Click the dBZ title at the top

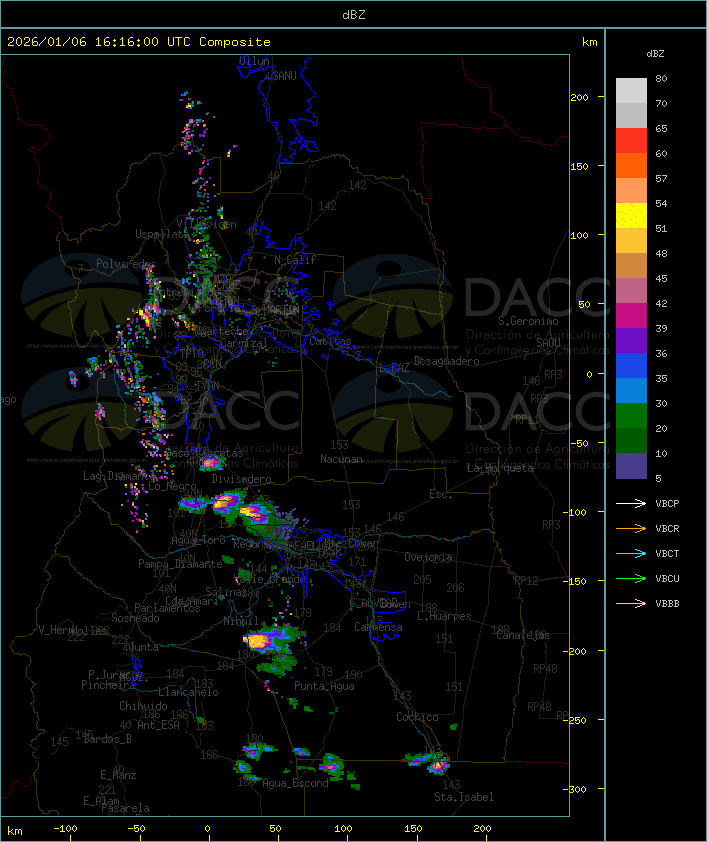click(x=353, y=14)
